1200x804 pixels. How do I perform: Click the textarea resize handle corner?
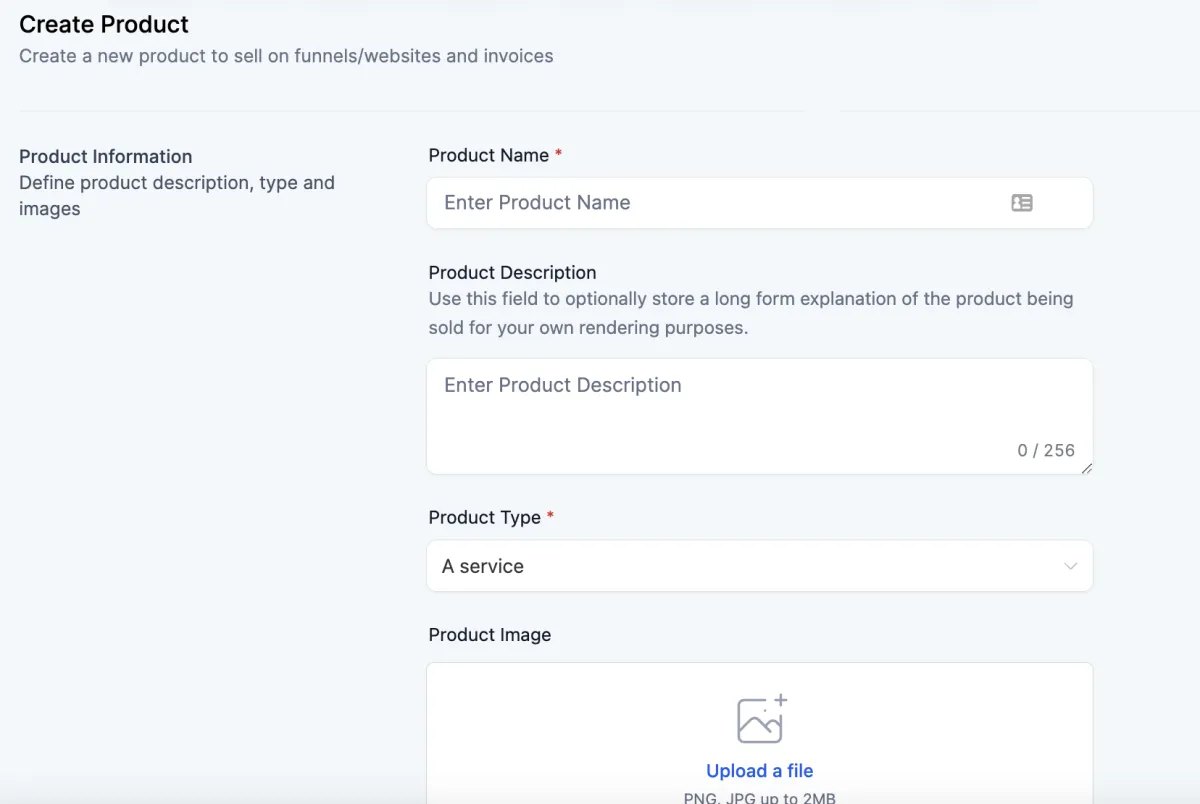pos(1087,468)
